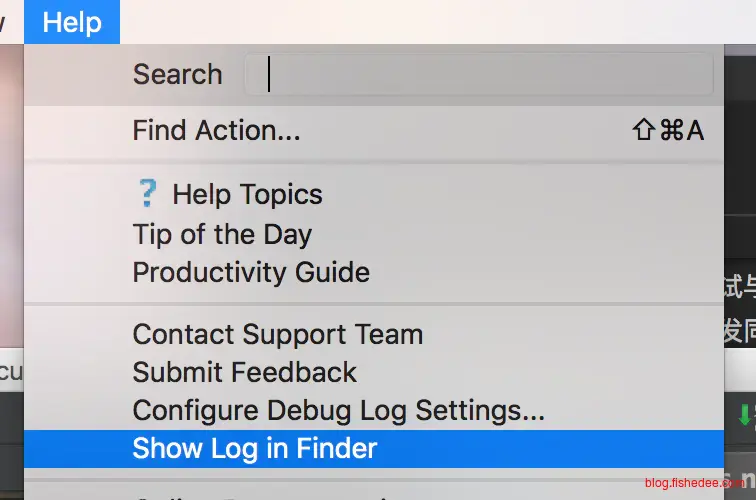
Task: Select Contact Support Team
Action: click(x=277, y=334)
